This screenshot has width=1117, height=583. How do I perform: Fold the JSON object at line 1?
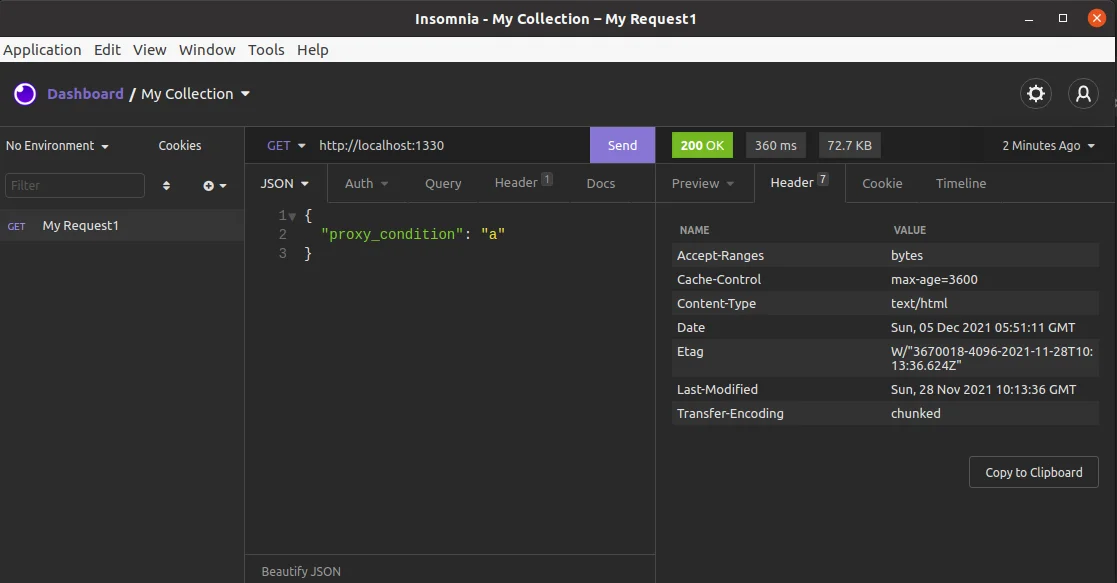292,216
